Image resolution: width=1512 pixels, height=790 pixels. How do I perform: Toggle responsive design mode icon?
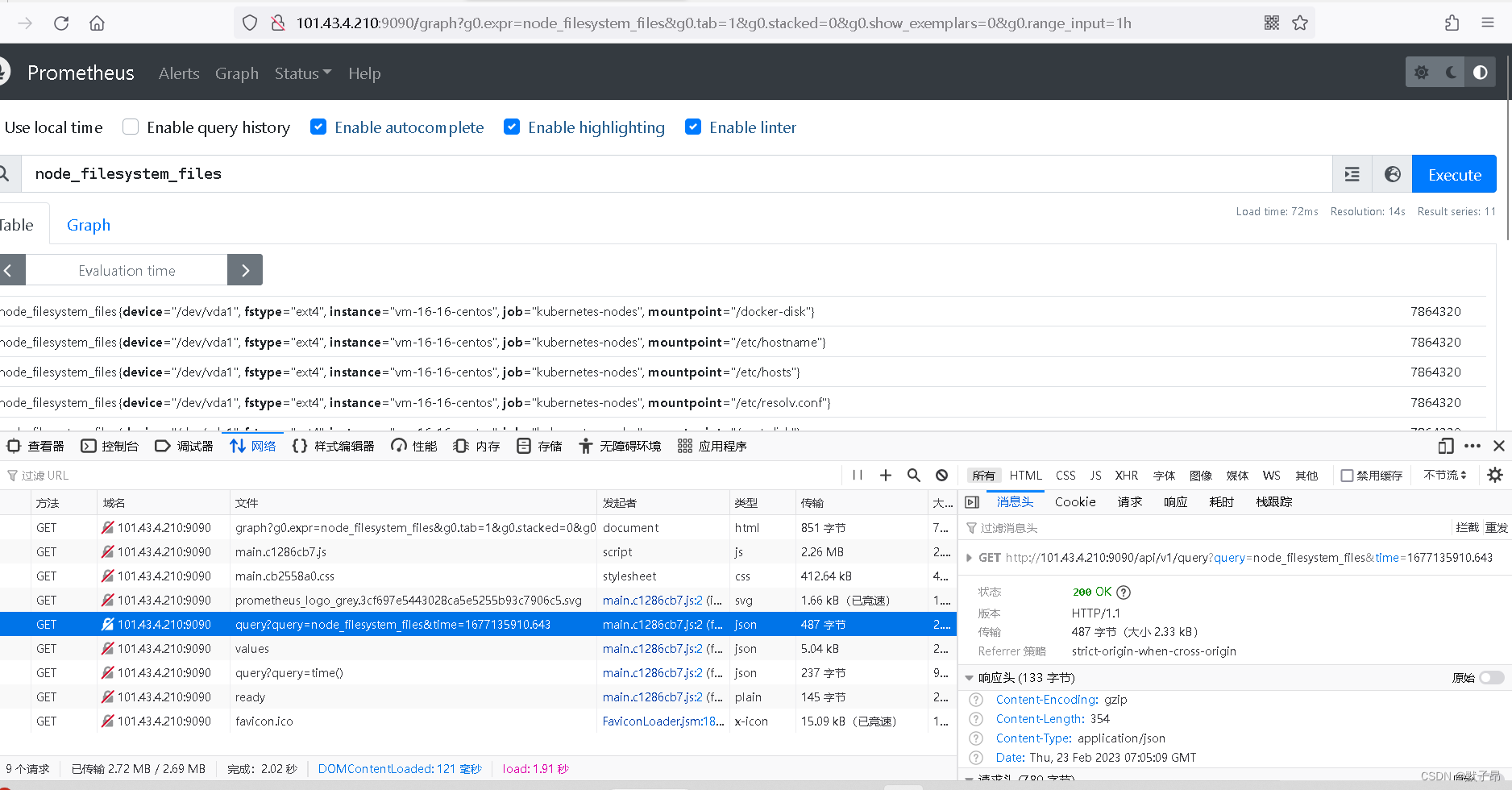(x=1446, y=446)
